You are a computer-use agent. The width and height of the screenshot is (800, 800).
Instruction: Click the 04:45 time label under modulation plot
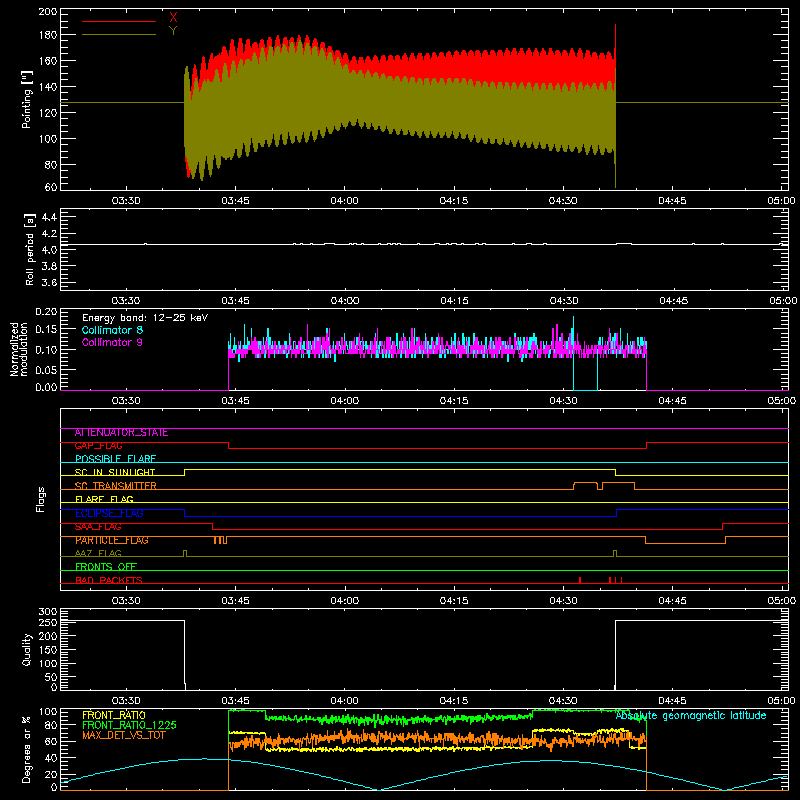click(672, 401)
